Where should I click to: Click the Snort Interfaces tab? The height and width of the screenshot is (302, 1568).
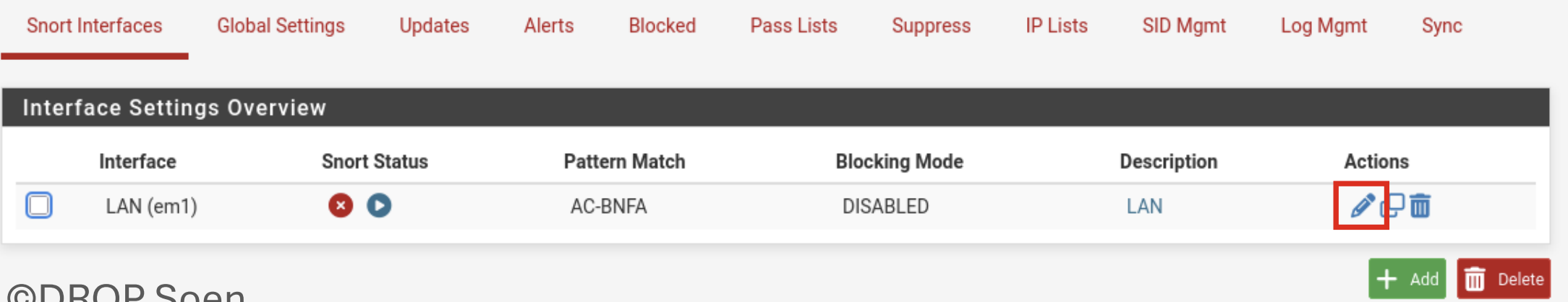click(x=94, y=26)
